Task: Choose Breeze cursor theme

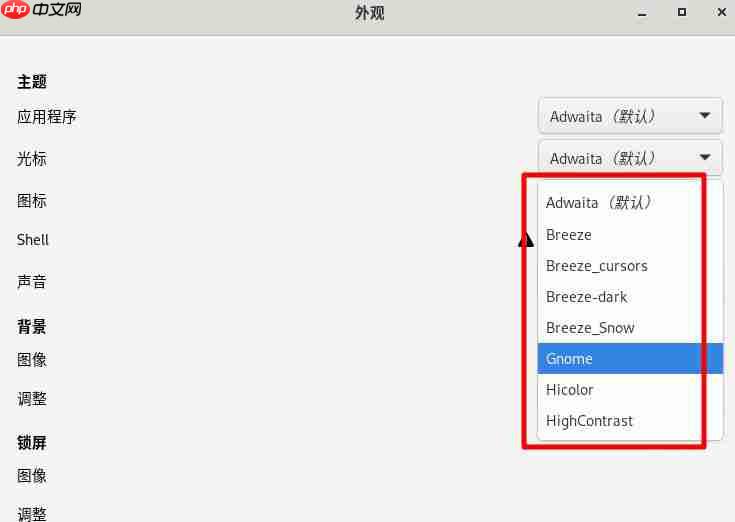Action: (630, 234)
